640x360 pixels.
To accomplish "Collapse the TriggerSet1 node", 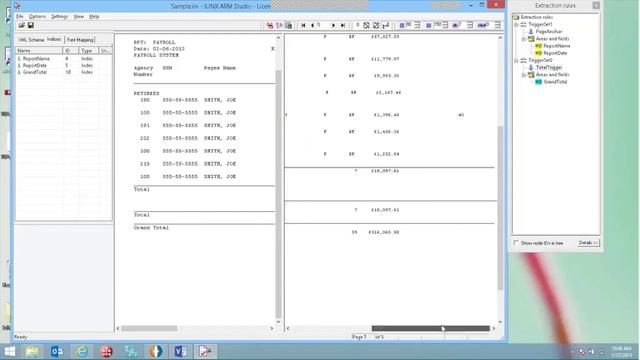I will point(516,24).
